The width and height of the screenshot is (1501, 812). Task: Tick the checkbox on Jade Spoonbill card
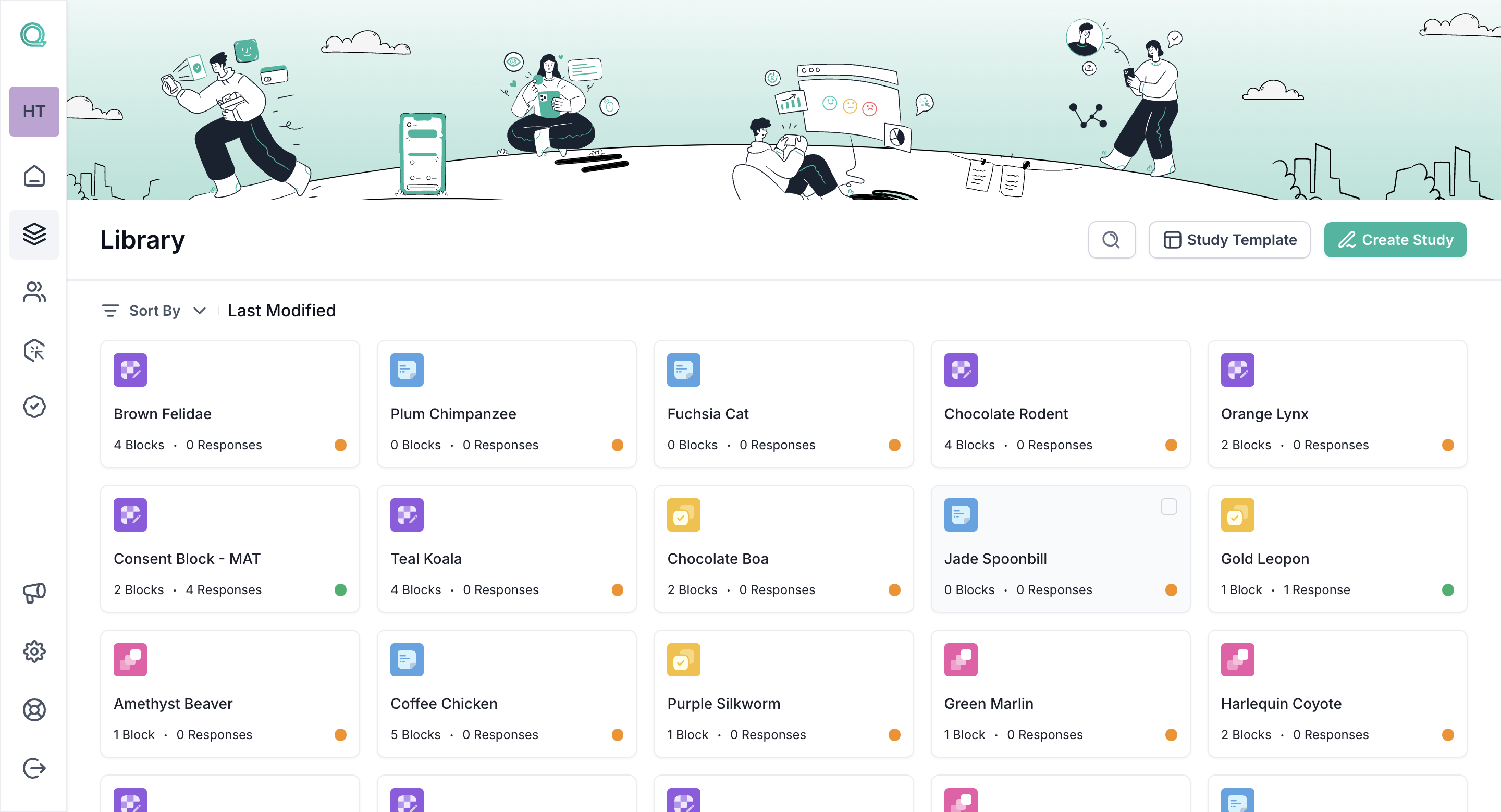pyautogui.click(x=1168, y=507)
